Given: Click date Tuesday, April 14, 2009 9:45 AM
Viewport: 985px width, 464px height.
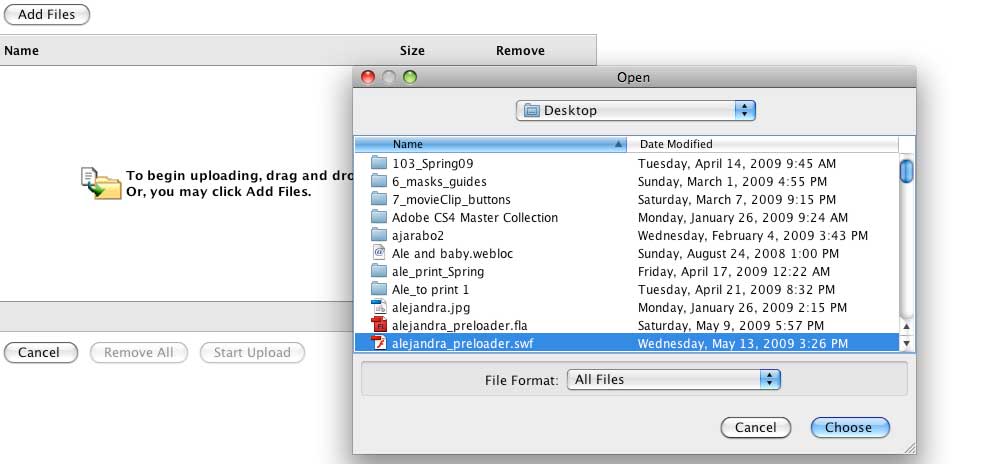Looking at the screenshot, I should click(737, 163).
